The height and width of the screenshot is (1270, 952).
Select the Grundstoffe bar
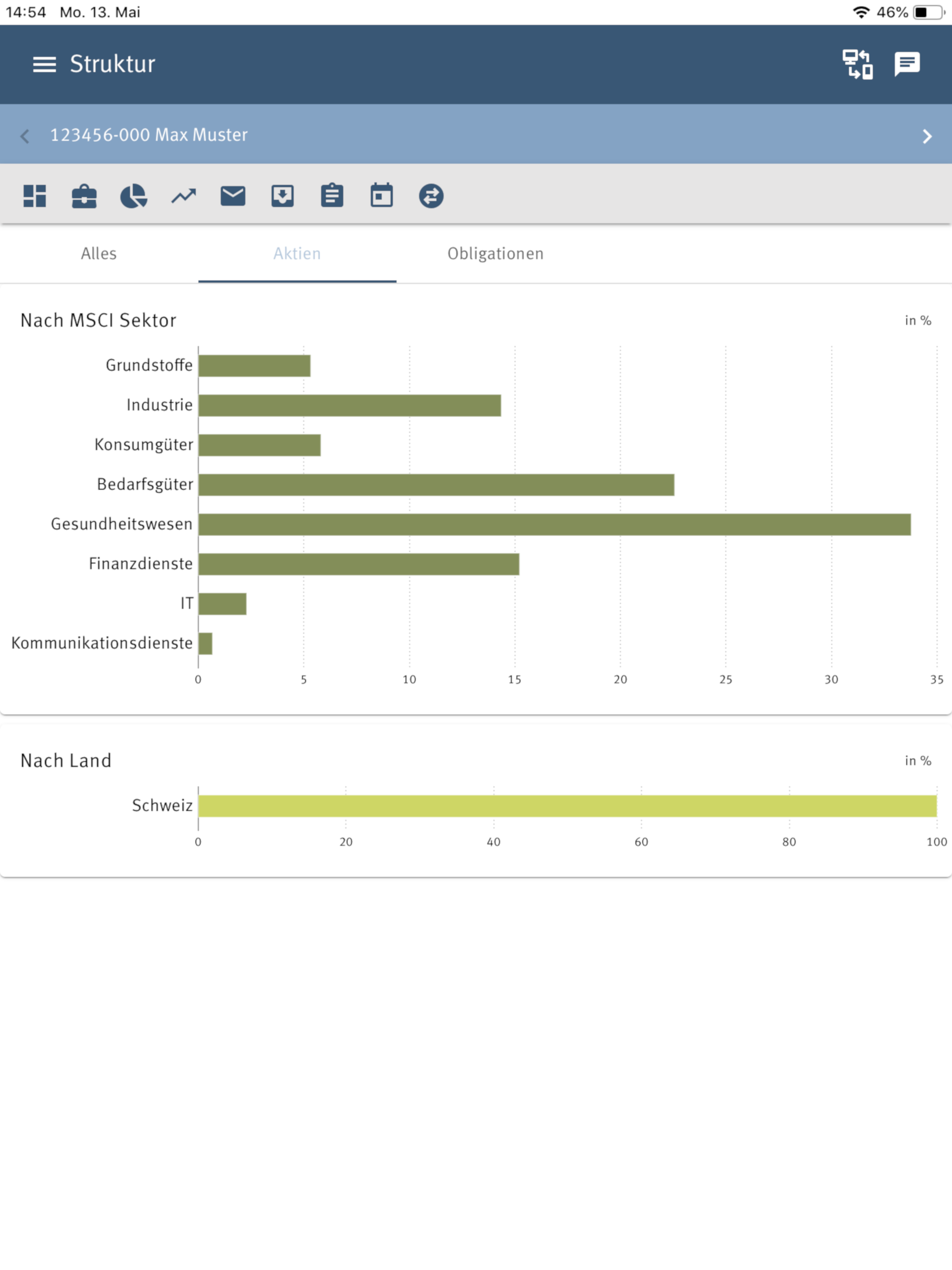[254, 366]
